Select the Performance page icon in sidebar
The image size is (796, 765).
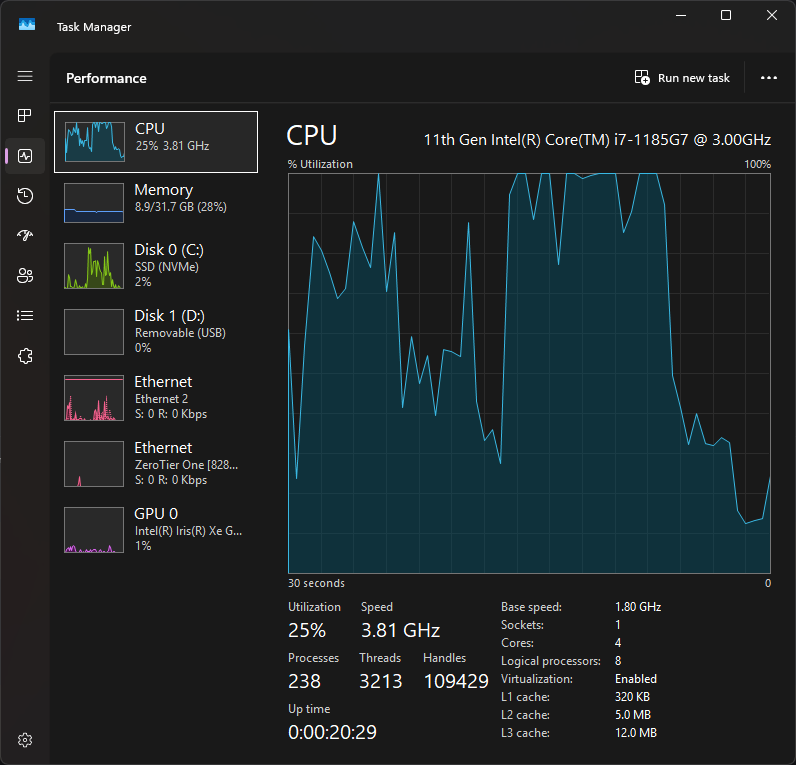[x=25, y=156]
